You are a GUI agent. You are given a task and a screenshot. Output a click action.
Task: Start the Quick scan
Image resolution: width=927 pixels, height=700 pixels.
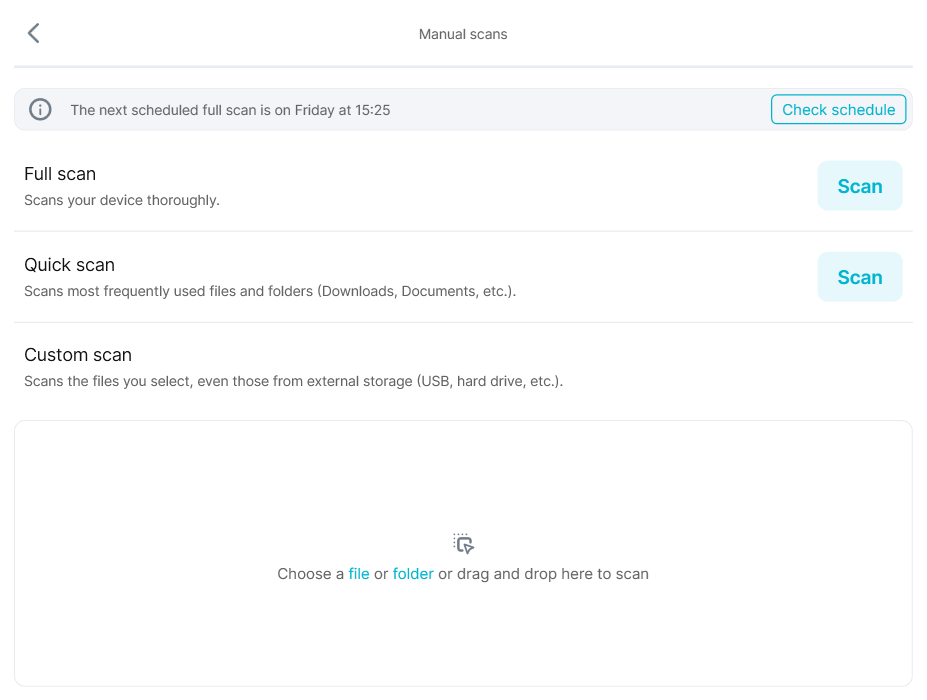pos(860,277)
